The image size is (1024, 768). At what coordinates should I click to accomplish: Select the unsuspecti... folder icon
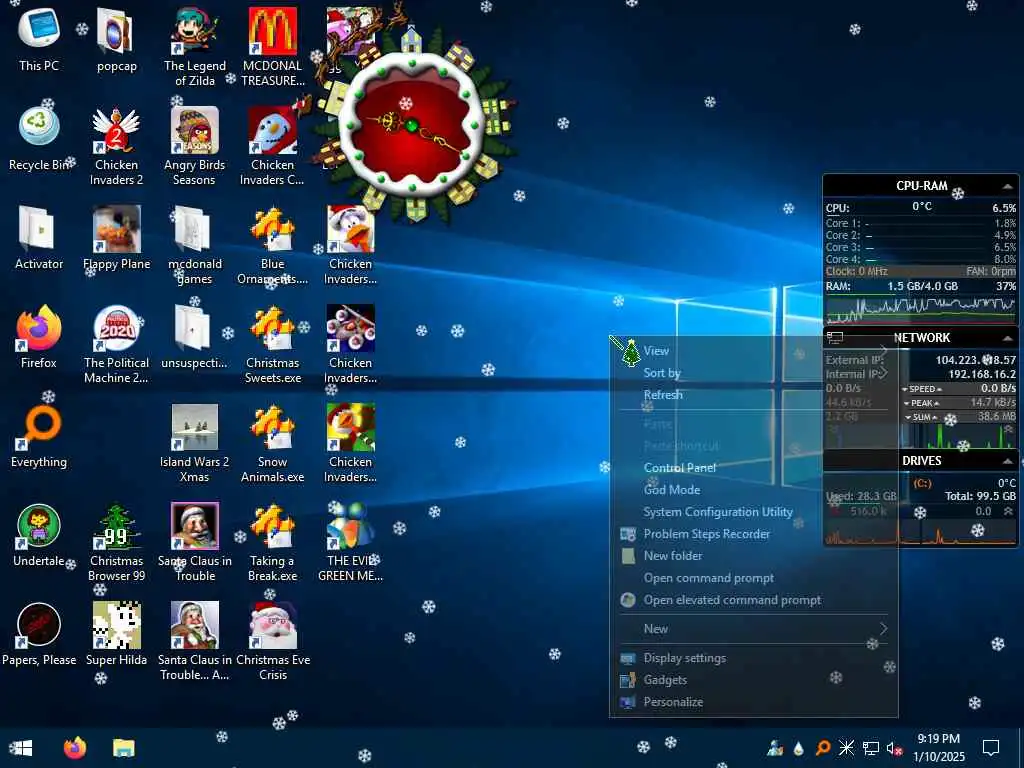[x=195, y=337]
